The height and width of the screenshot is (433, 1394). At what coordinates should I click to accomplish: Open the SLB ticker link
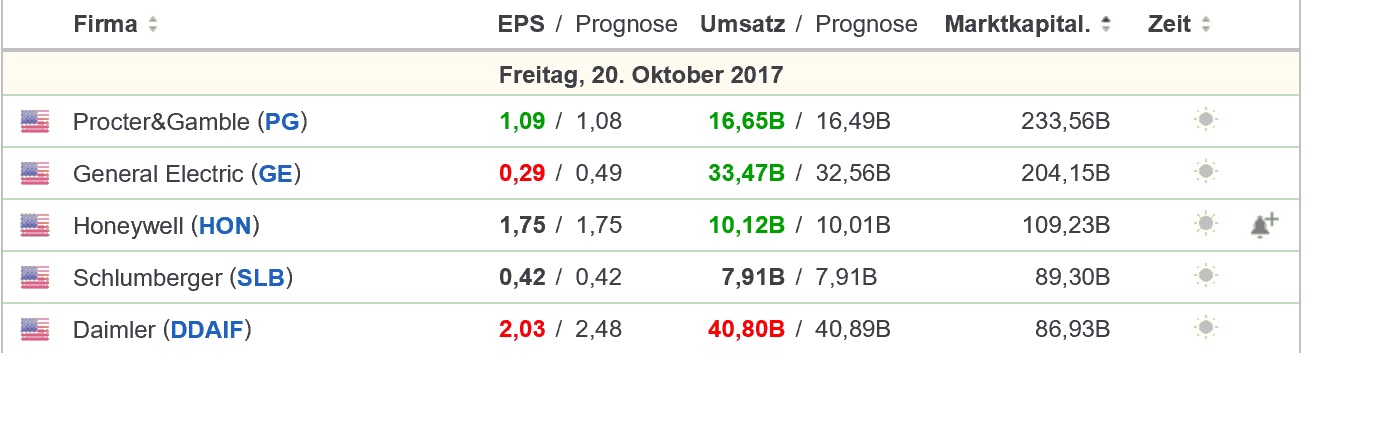[261, 277]
